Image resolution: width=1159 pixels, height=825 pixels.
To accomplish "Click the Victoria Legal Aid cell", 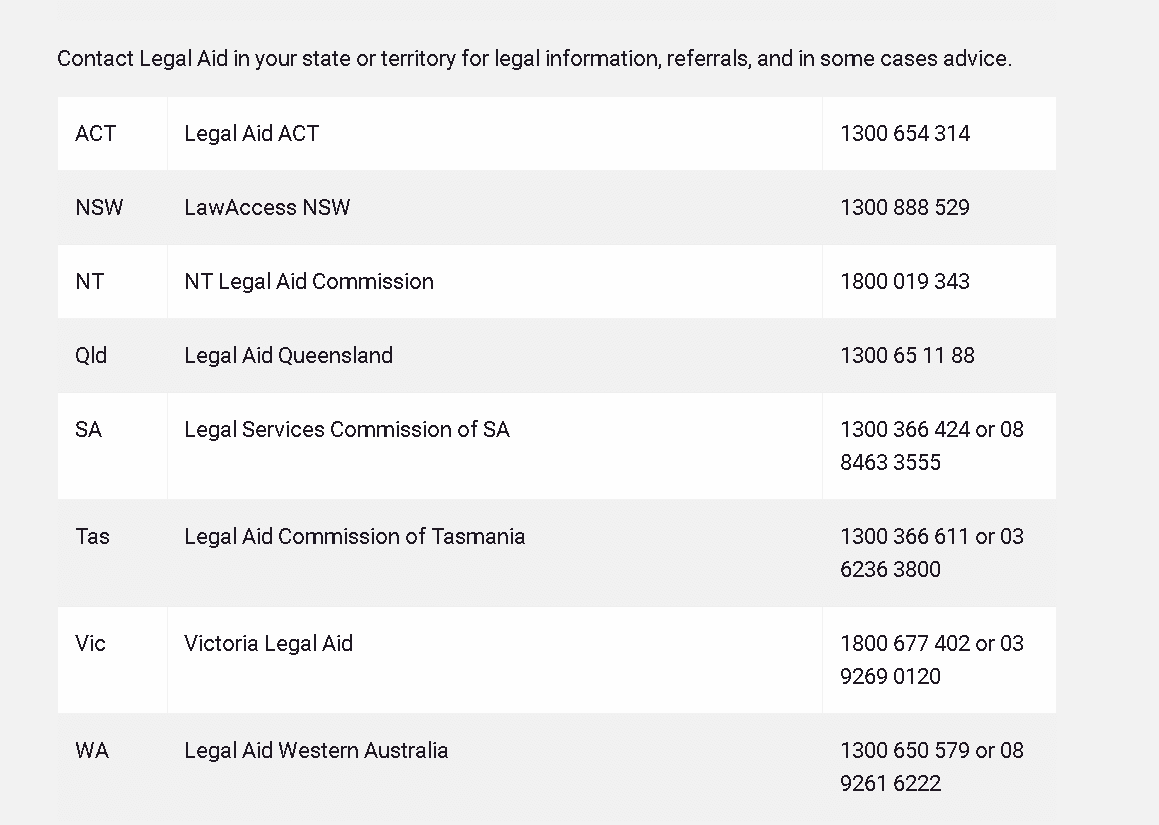I will pyautogui.click(x=268, y=644).
